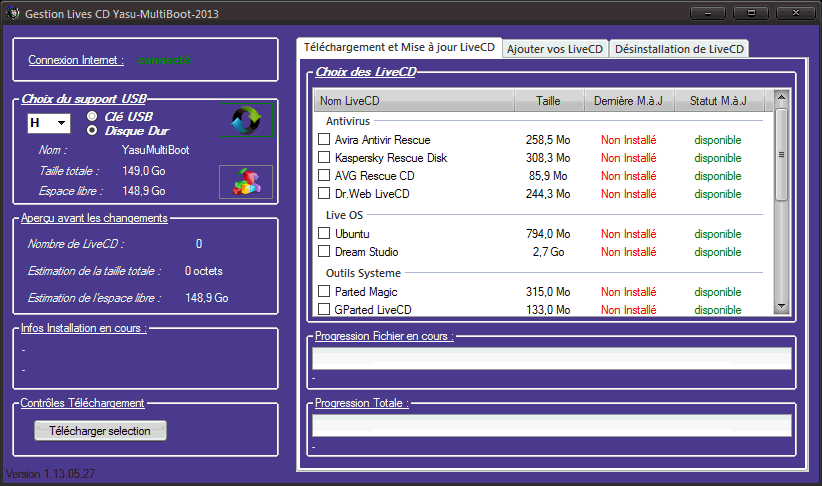Click the application icon in title bar
This screenshot has width=822, height=486.
13,13
